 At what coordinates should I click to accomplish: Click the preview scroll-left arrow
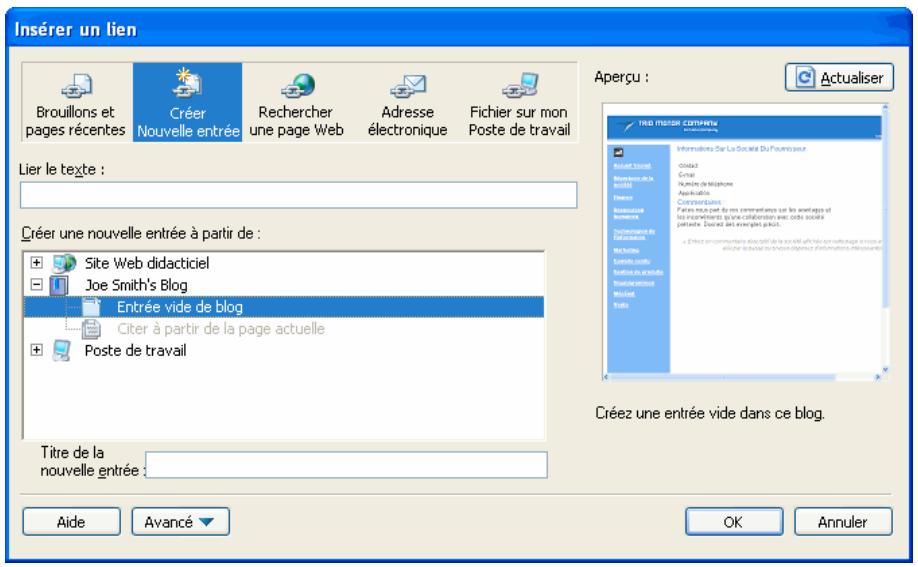(606, 377)
